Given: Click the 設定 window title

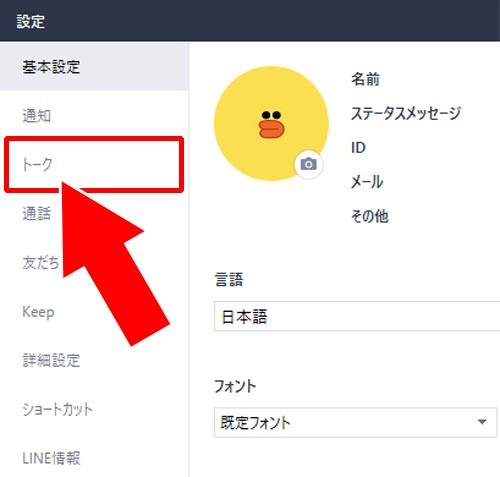Looking at the screenshot, I should click(x=31, y=21).
